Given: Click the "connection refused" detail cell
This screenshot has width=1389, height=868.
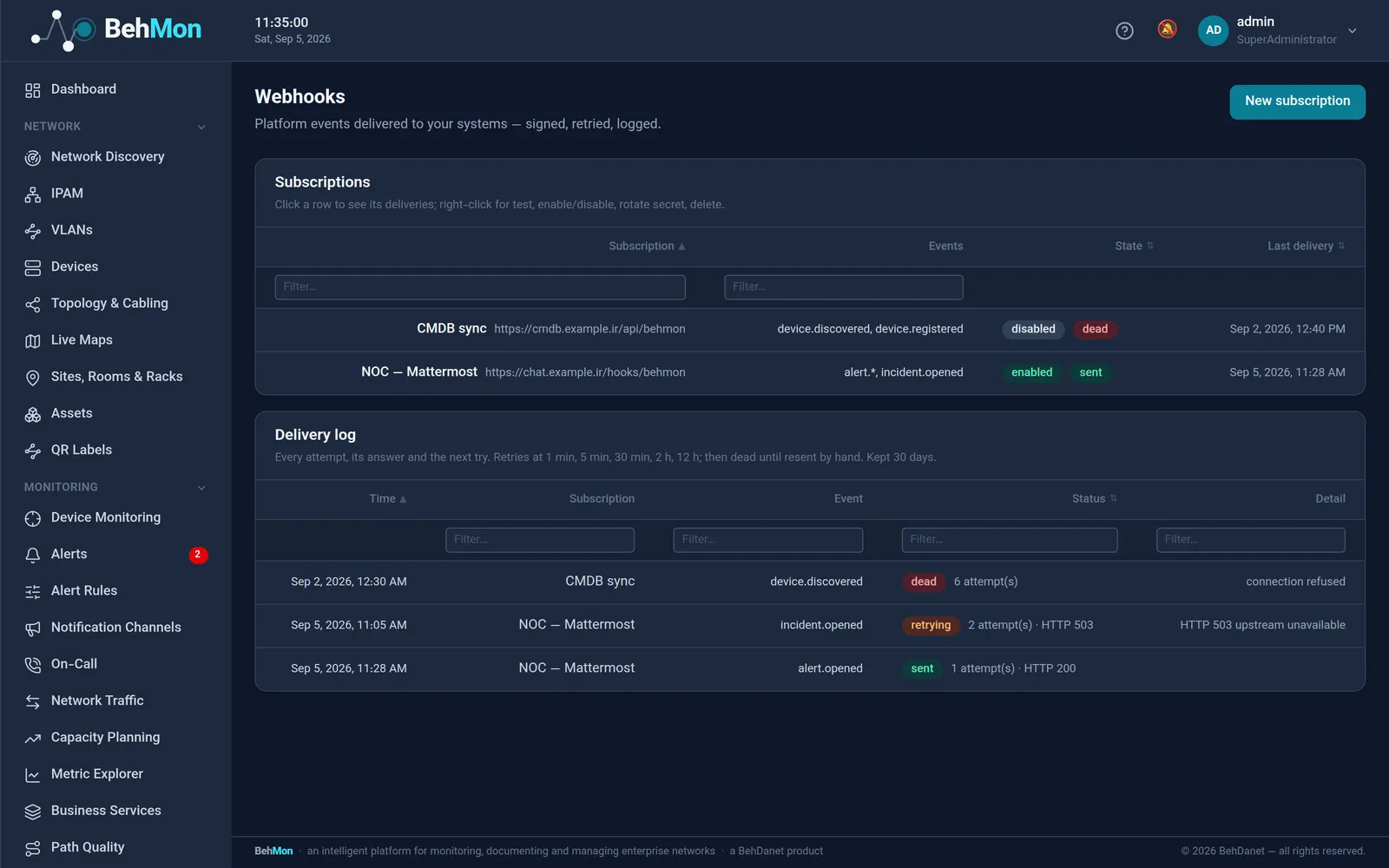Looking at the screenshot, I should pos(1295,582).
